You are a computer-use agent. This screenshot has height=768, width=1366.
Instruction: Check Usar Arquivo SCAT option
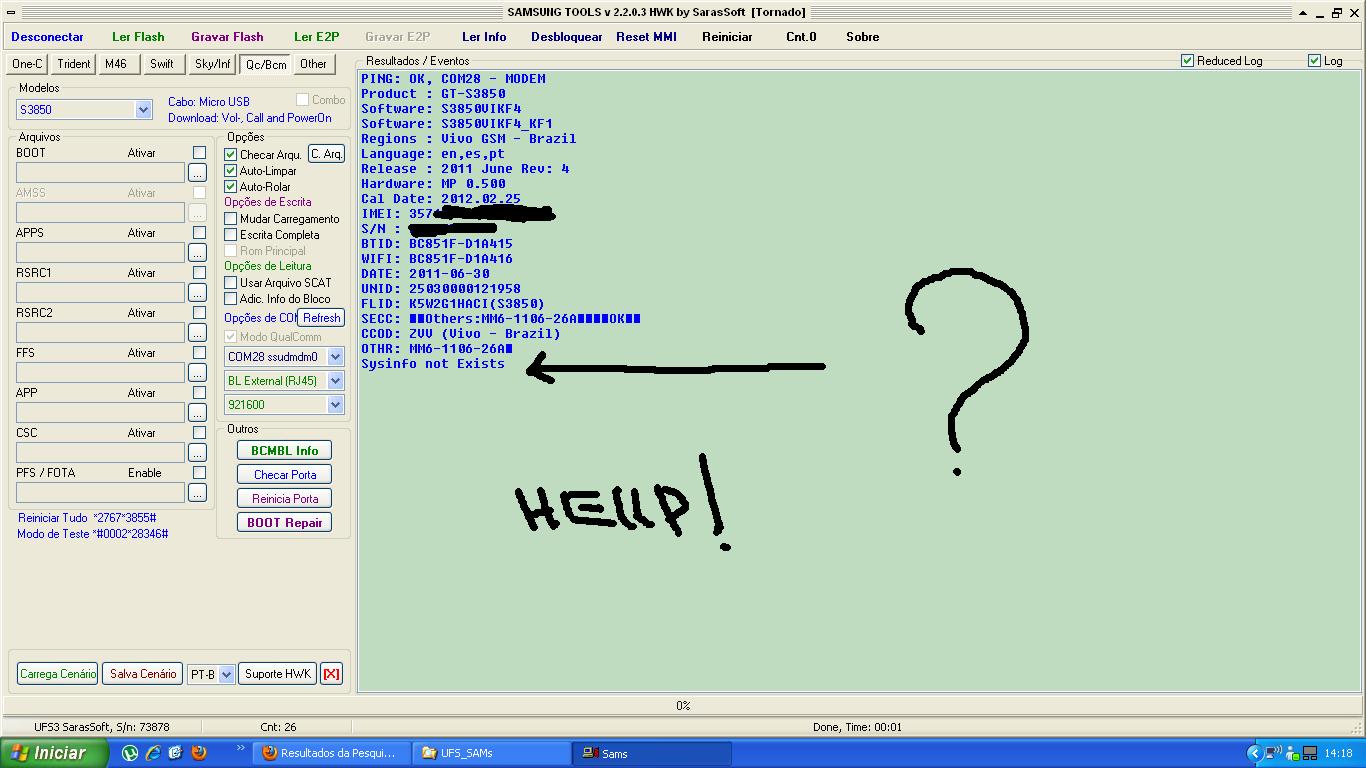coord(231,283)
